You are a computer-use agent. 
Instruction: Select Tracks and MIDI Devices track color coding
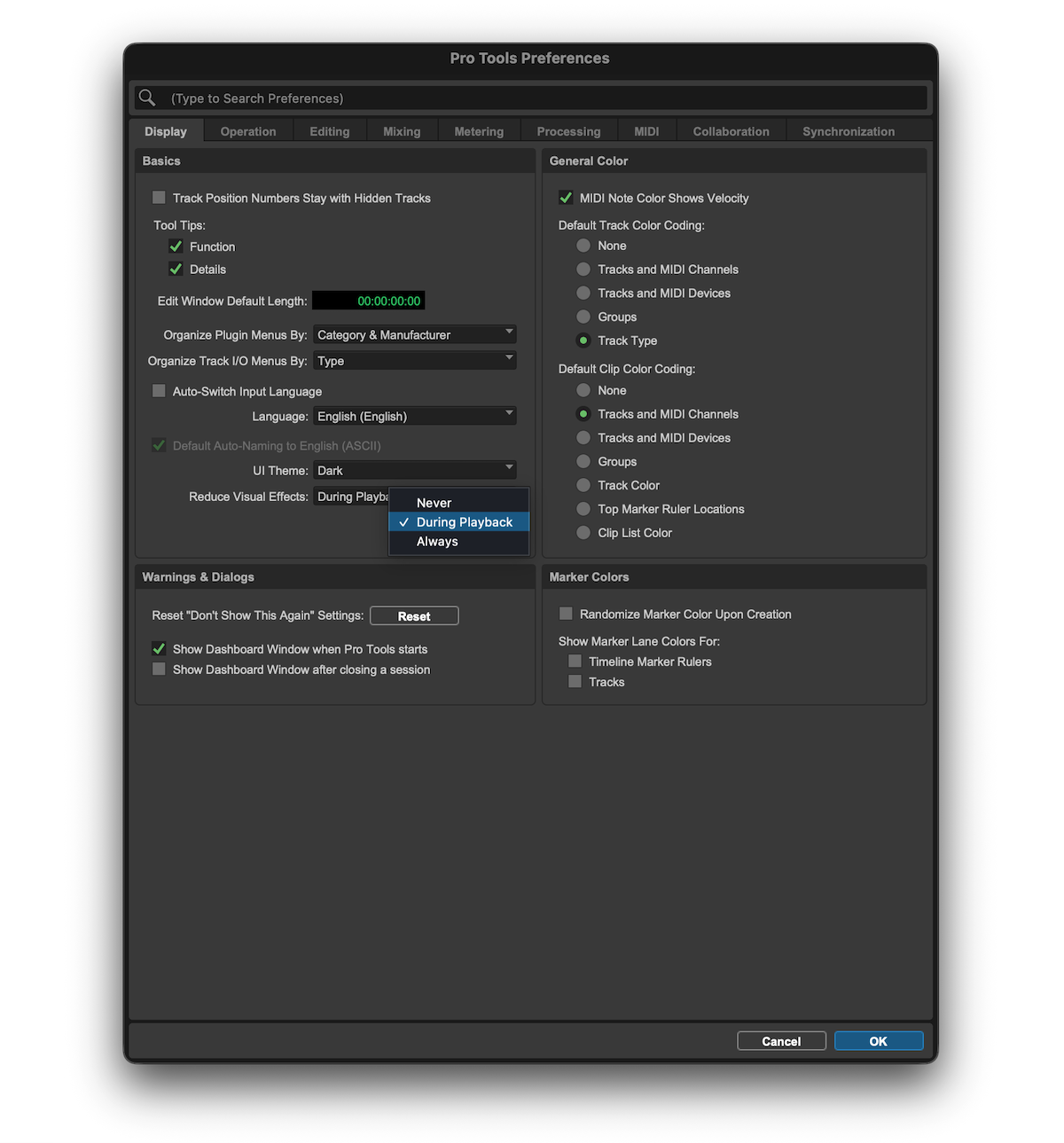click(x=583, y=293)
